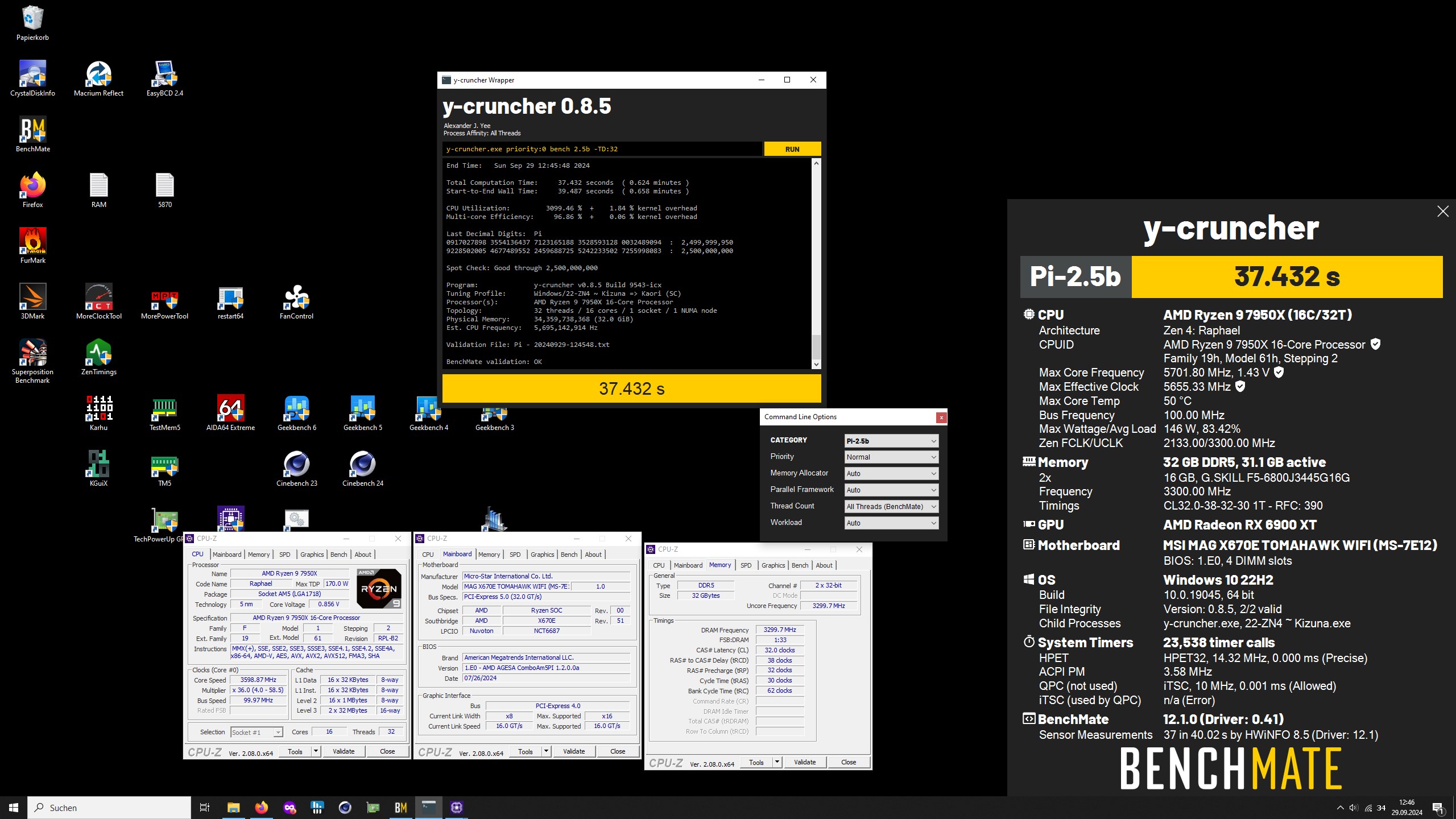The image size is (1456, 819).
Task: Switch to the Bench tab in the CPU-Z CPU window
Action: 338,555
